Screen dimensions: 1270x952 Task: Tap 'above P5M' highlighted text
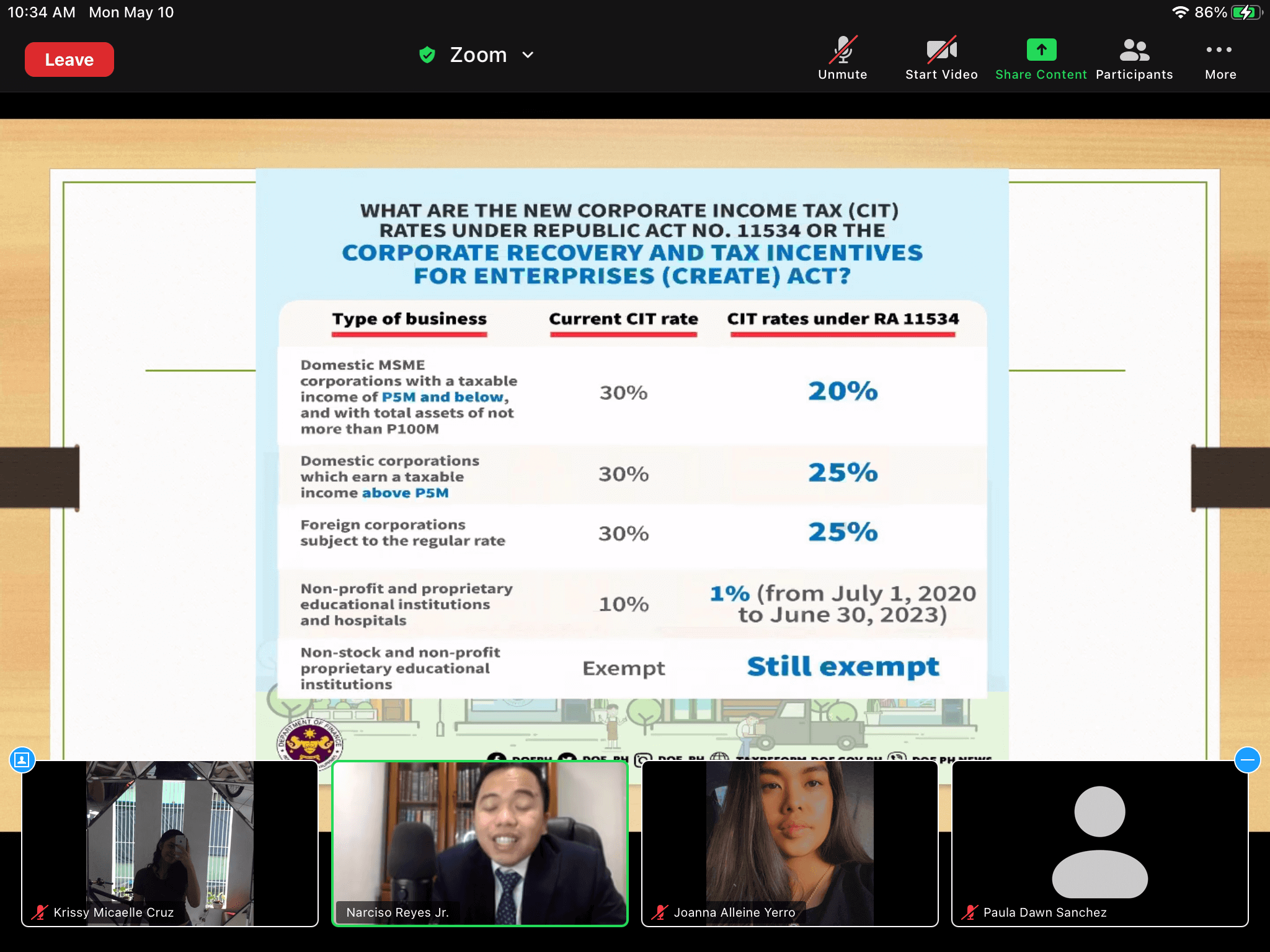click(x=406, y=493)
